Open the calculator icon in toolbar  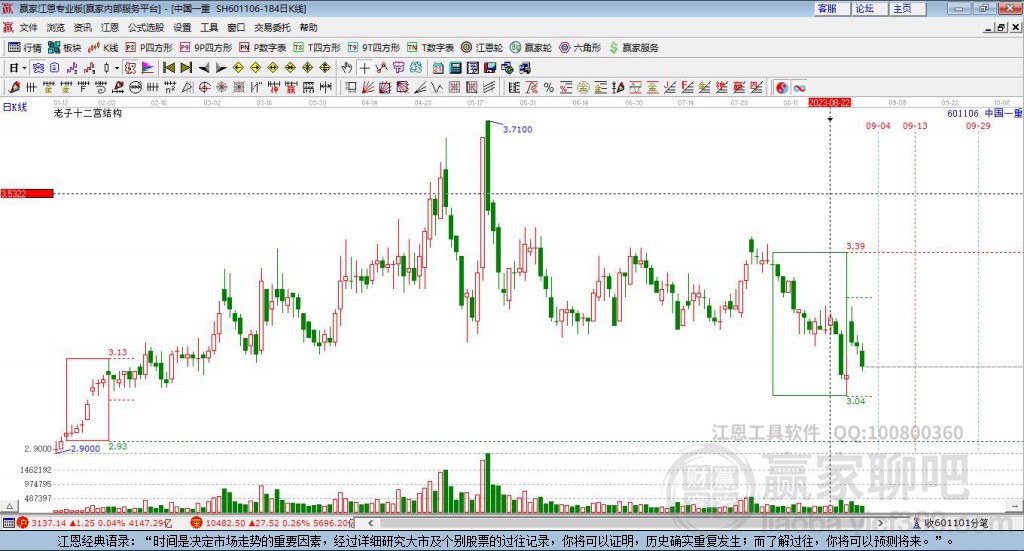point(455,68)
